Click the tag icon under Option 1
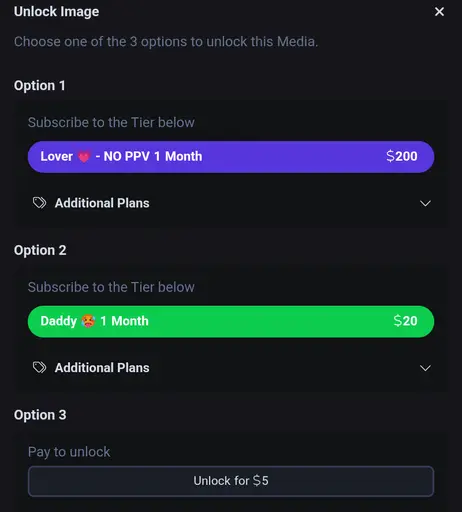 [x=39, y=203]
